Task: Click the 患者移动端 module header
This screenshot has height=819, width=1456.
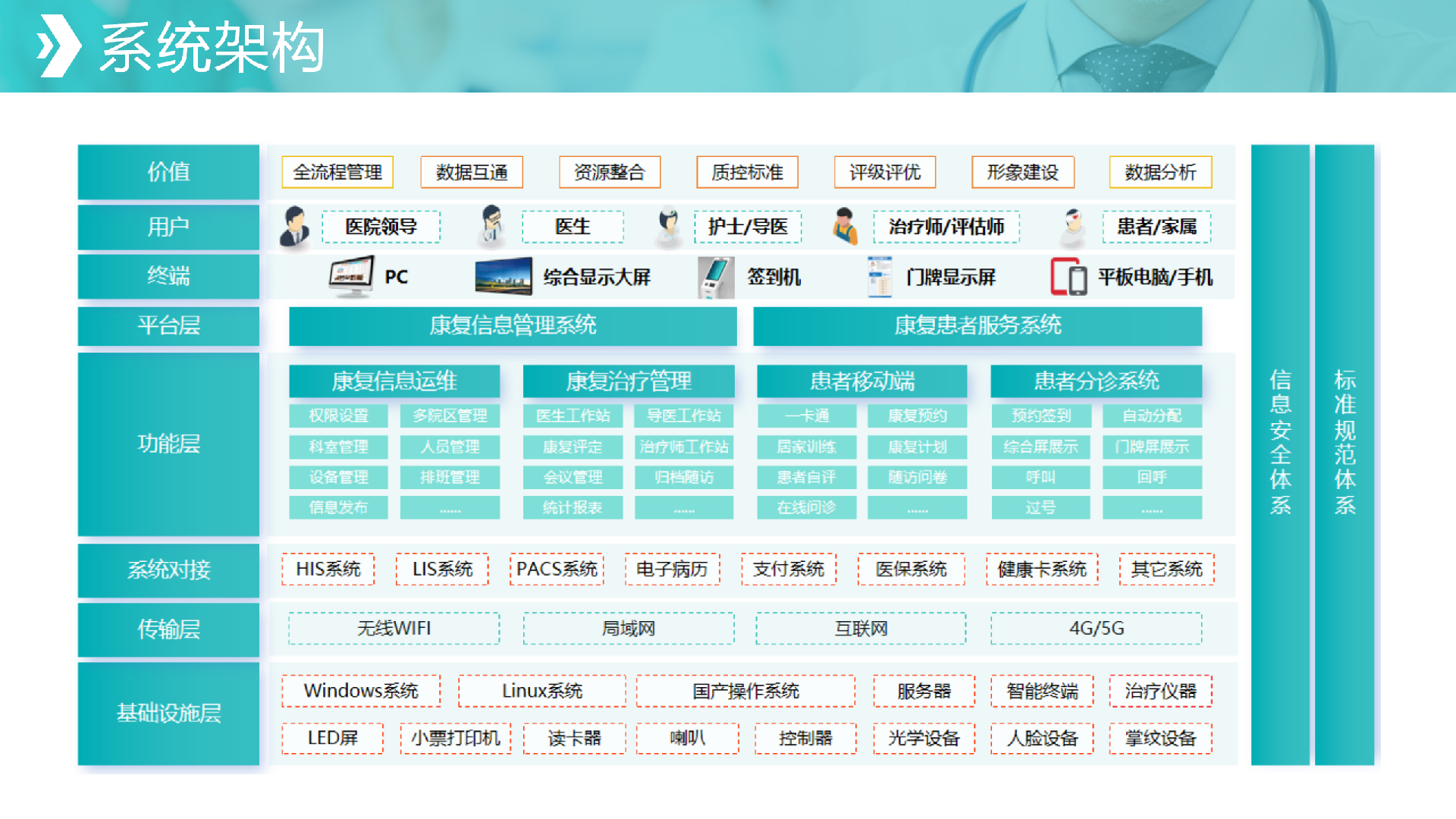Action: pos(862,381)
